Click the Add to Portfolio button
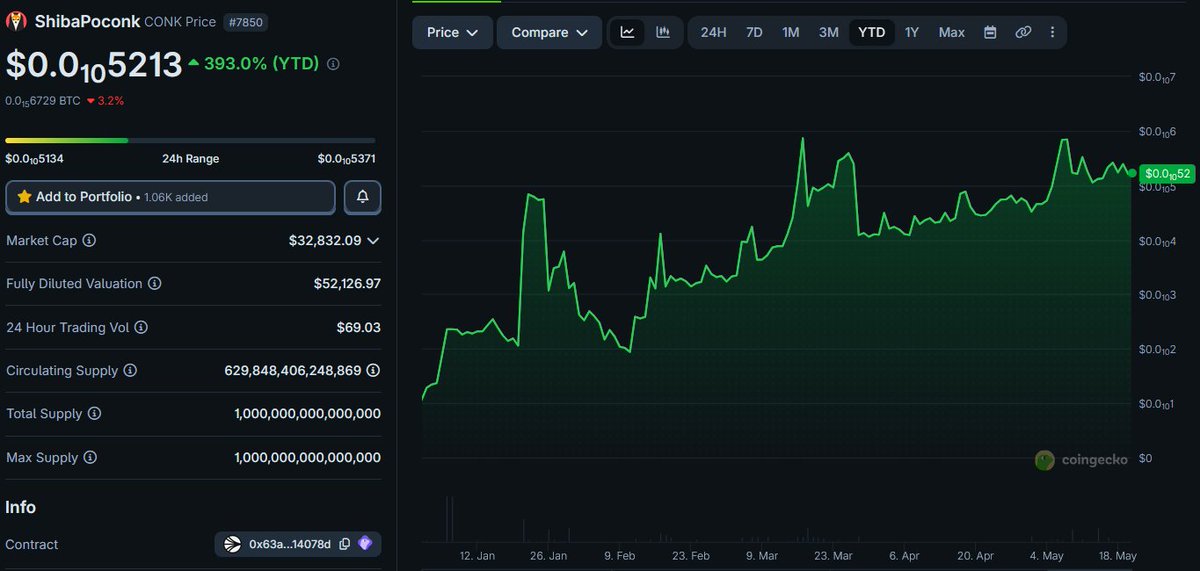This screenshot has width=1200, height=571. tap(170, 197)
